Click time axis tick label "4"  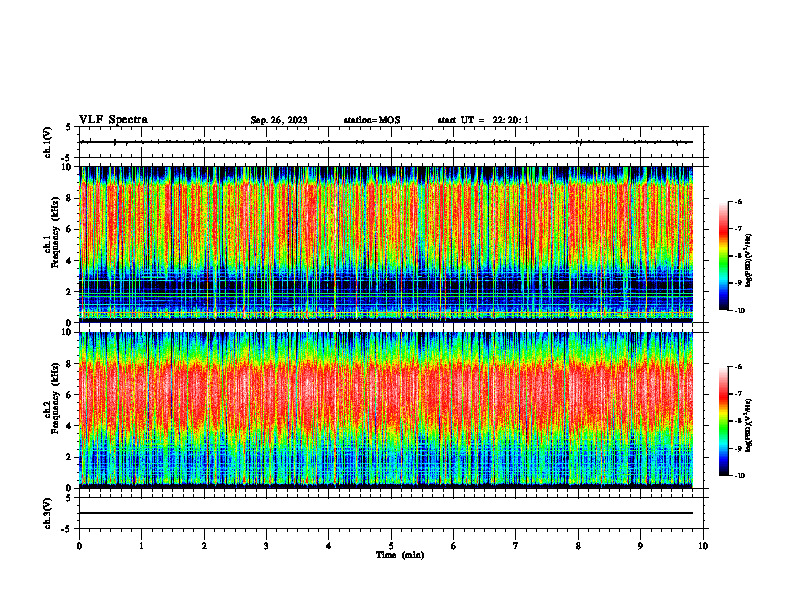[x=329, y=546]
